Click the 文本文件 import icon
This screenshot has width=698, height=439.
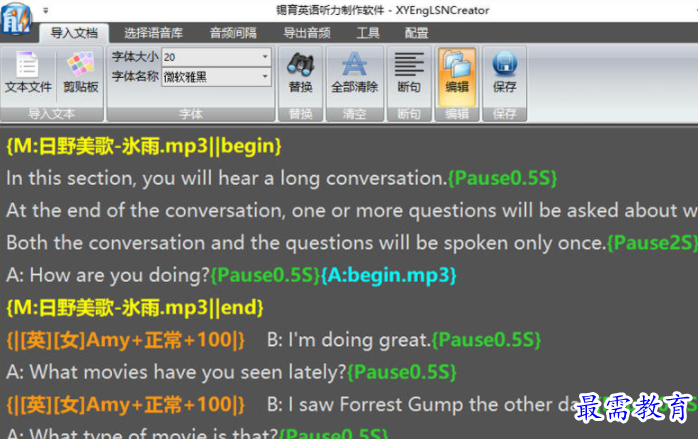pyautogui.click(x=28, y=67)
